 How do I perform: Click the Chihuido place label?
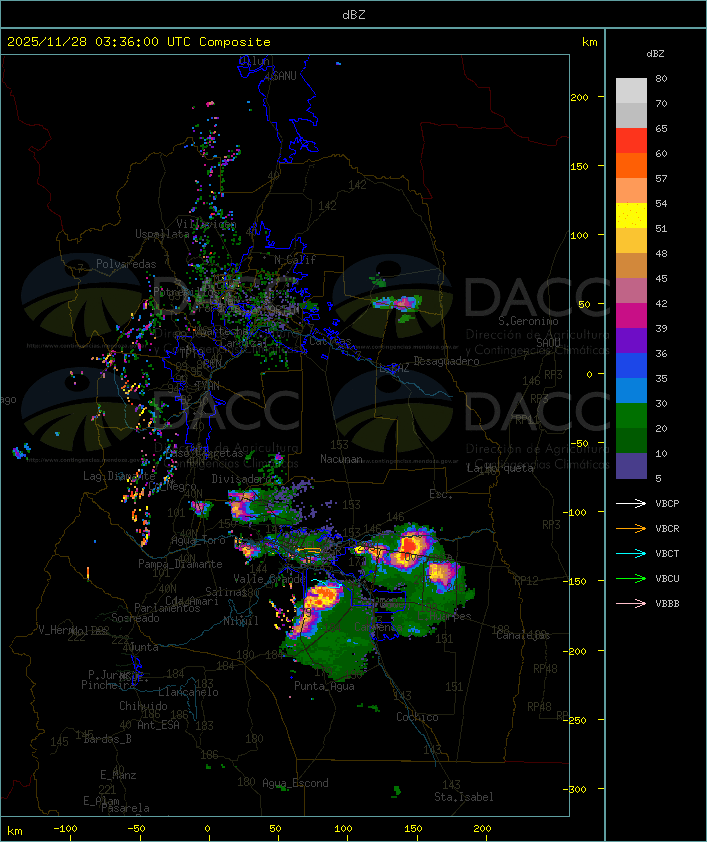(143, 706)
